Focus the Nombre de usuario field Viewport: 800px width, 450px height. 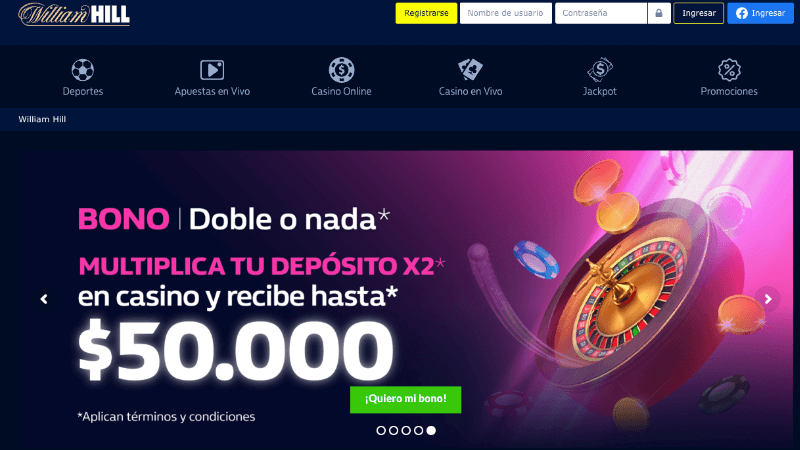[506, 13]
